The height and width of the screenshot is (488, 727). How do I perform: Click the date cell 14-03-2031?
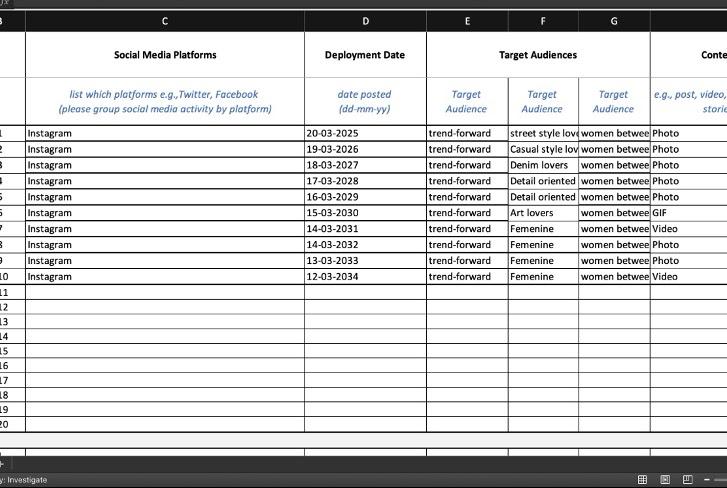coord(365,229)
